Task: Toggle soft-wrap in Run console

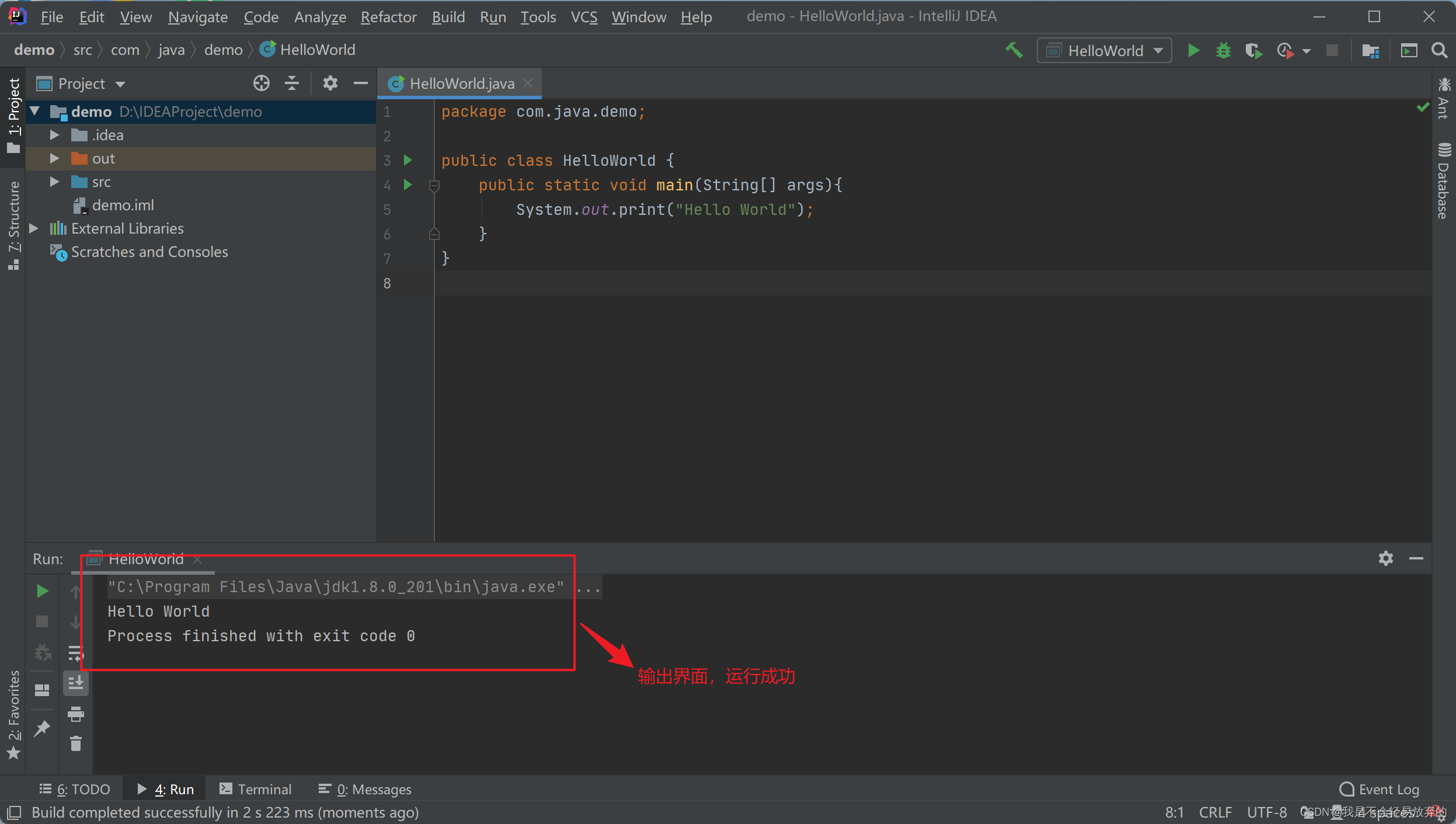Action: coord(76,653)
